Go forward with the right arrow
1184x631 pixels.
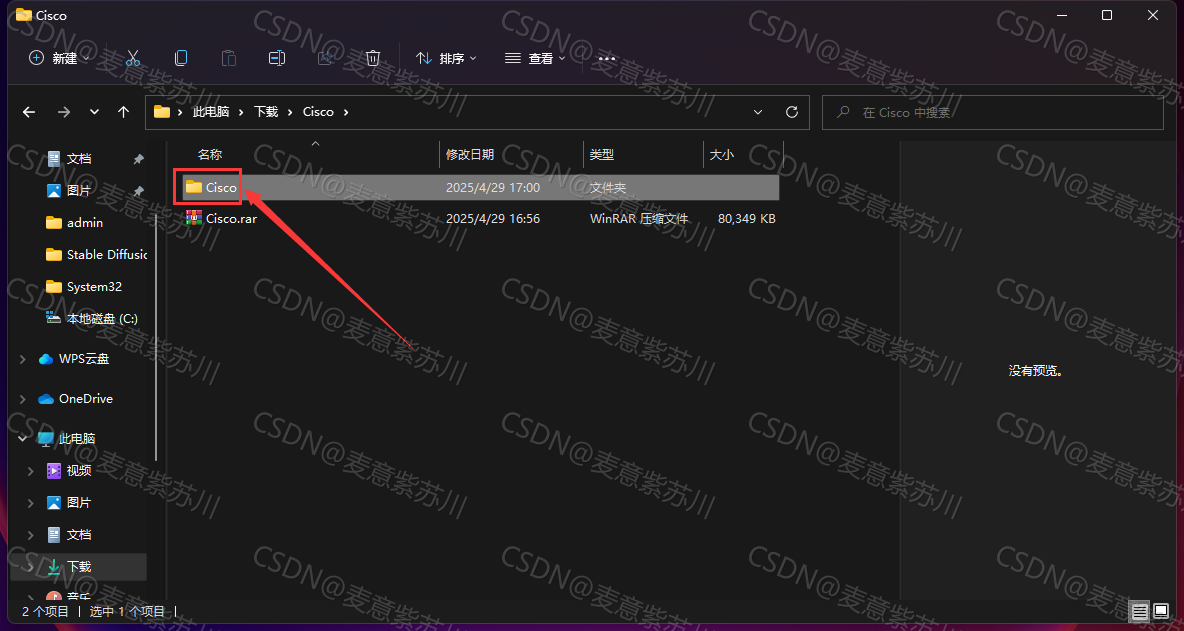pos(64,112)
